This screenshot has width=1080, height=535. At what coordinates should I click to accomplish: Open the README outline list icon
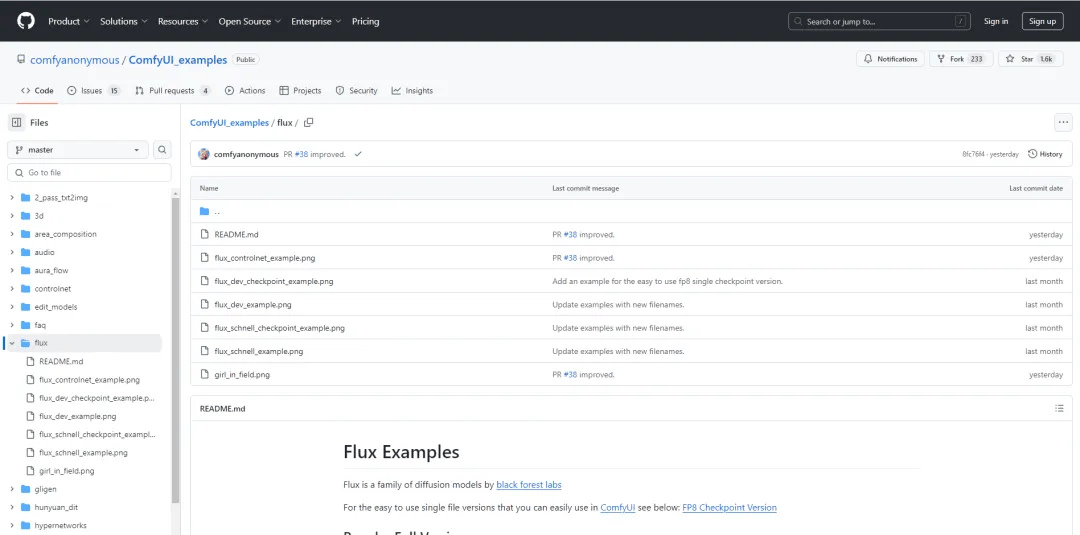1059,408
